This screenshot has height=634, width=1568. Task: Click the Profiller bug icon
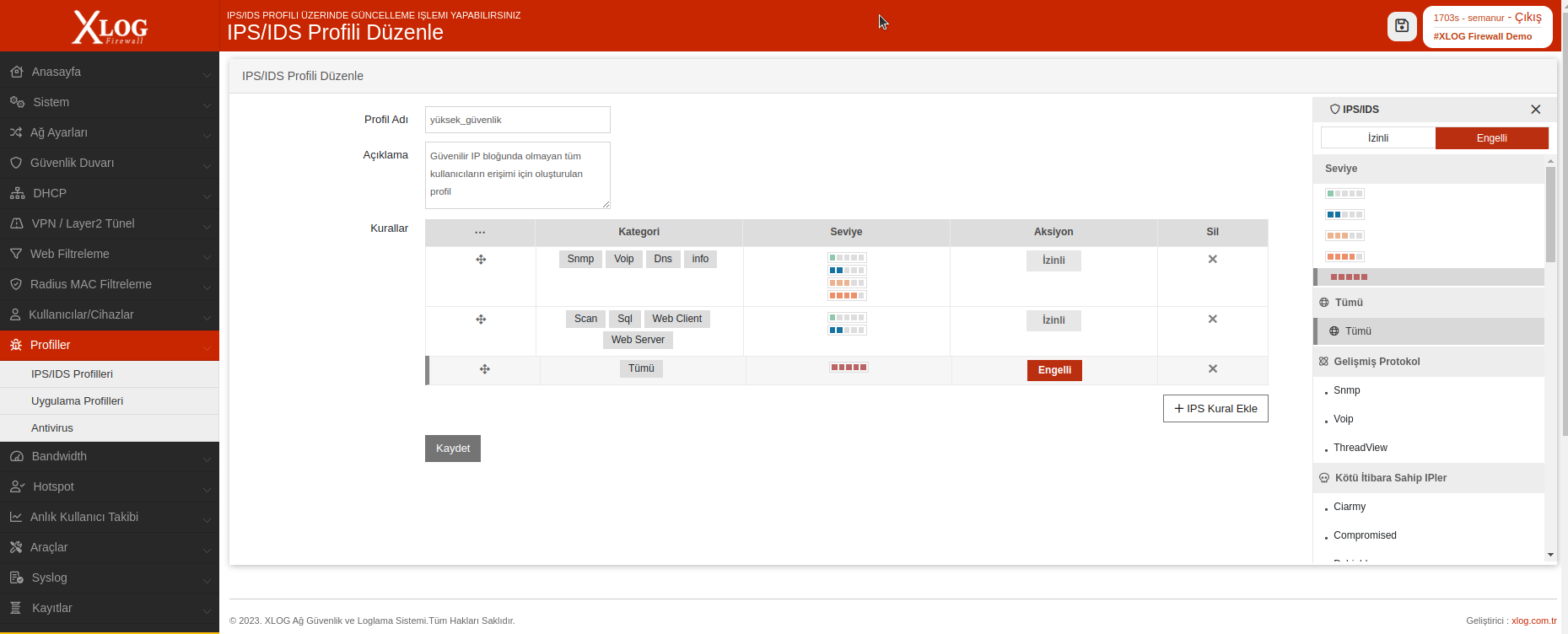(16, 345)
